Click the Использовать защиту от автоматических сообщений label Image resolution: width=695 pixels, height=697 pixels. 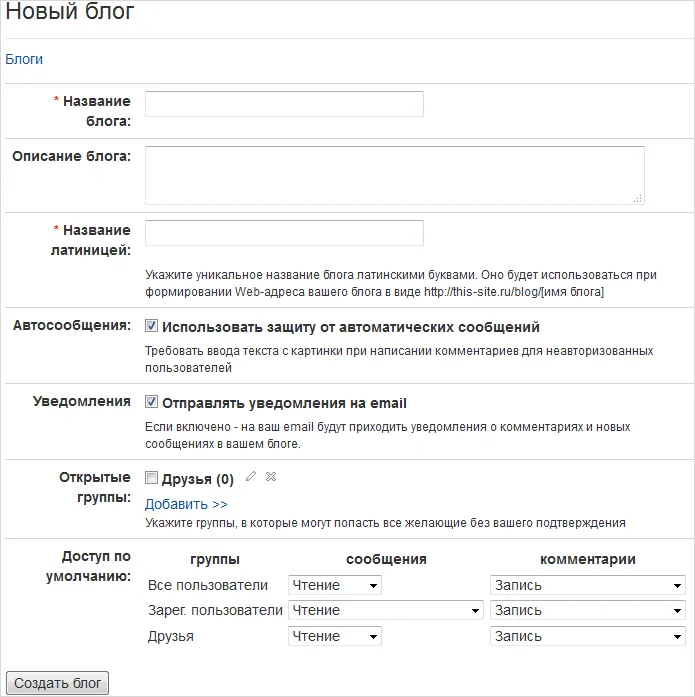(350, 327)
